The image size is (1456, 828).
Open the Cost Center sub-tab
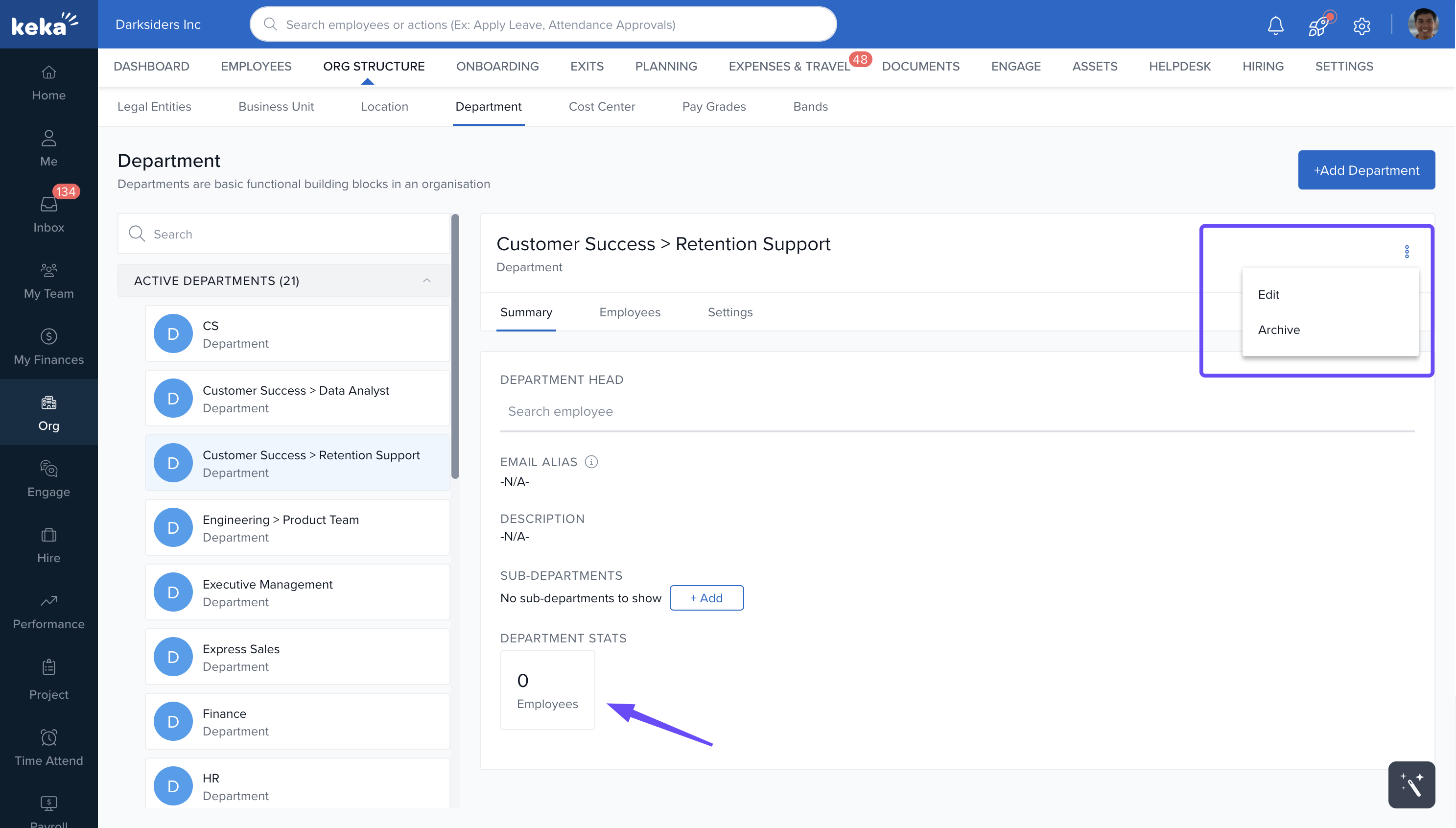(x=602, y=106)
